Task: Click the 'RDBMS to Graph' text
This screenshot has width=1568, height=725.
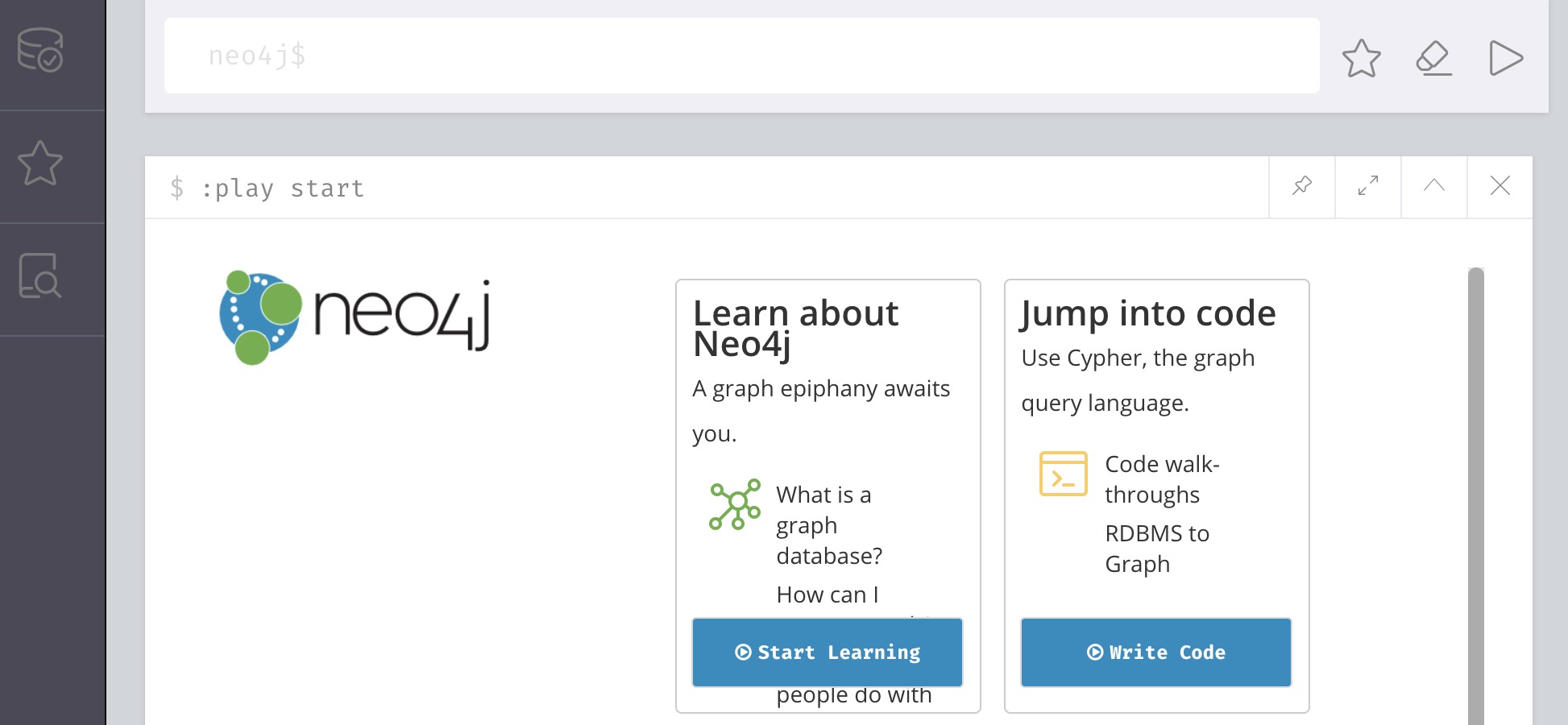Action: pos(1157,549)
